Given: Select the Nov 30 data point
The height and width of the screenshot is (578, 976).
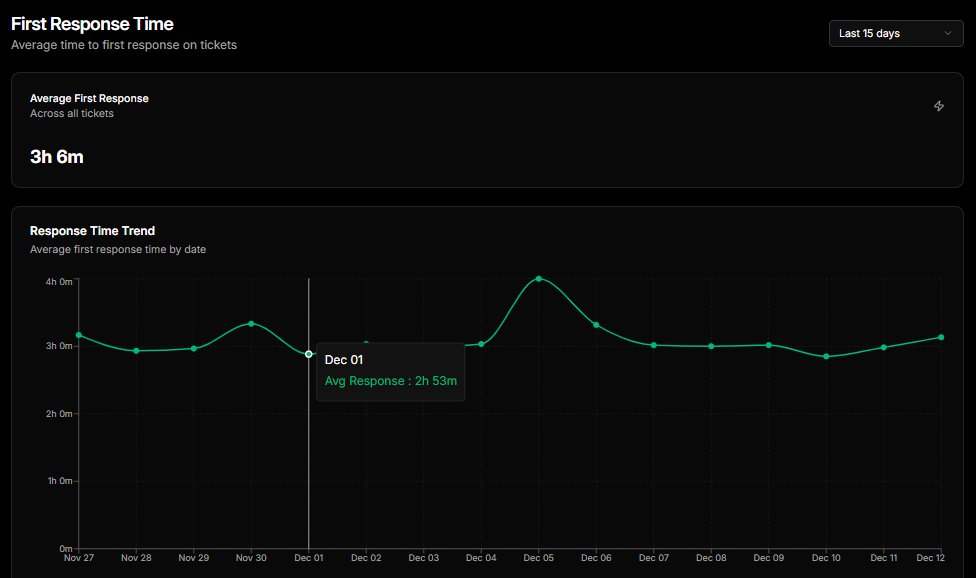Looking at the screenshot, I should [x=251, y=323].
